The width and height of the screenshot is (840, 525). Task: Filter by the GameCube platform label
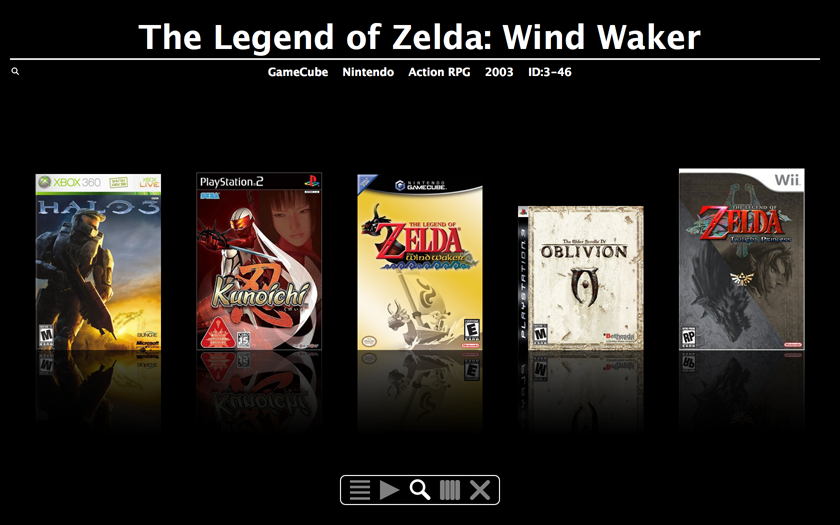click(x=298, y=72)
